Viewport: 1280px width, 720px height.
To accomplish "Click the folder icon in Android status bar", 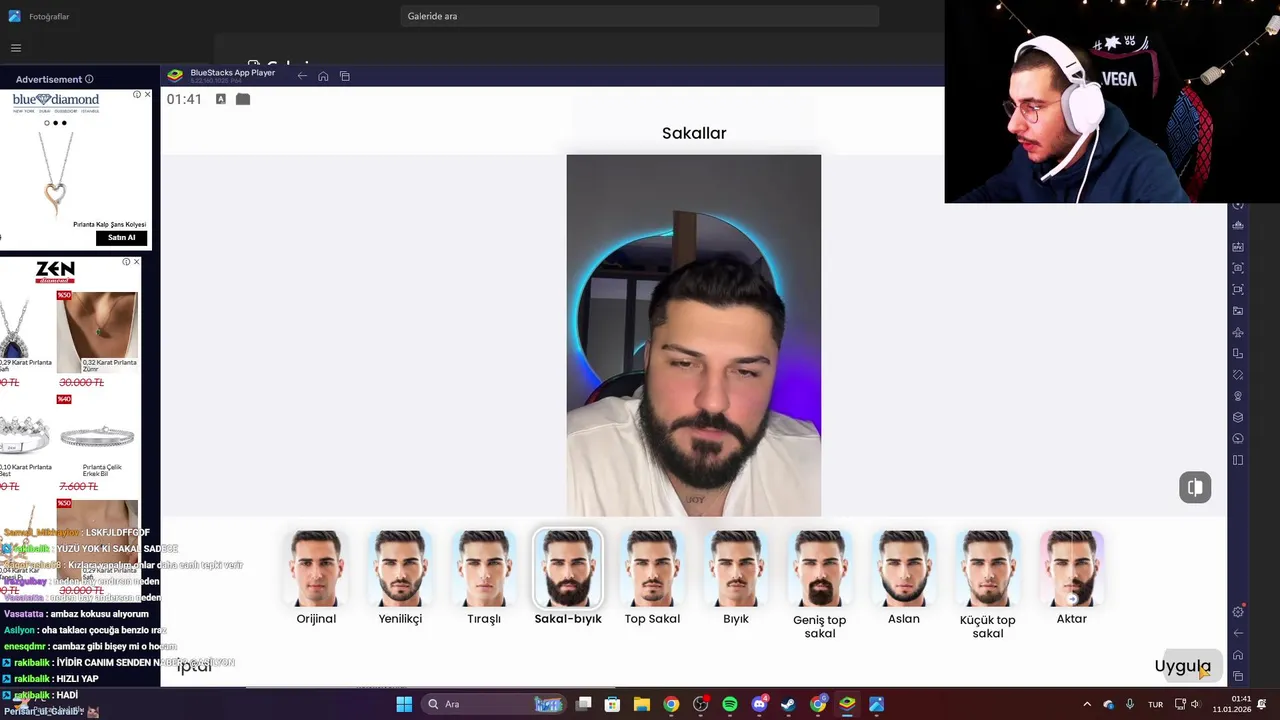I will [x=243, y=99].
